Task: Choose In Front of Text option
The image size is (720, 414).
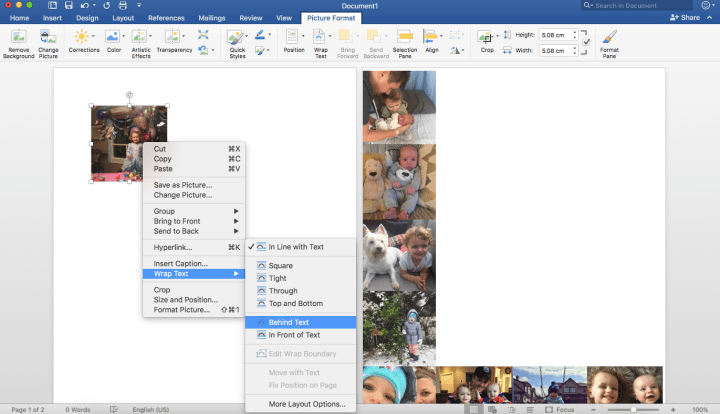Action: pyautogui.click(x=301, y=335)
